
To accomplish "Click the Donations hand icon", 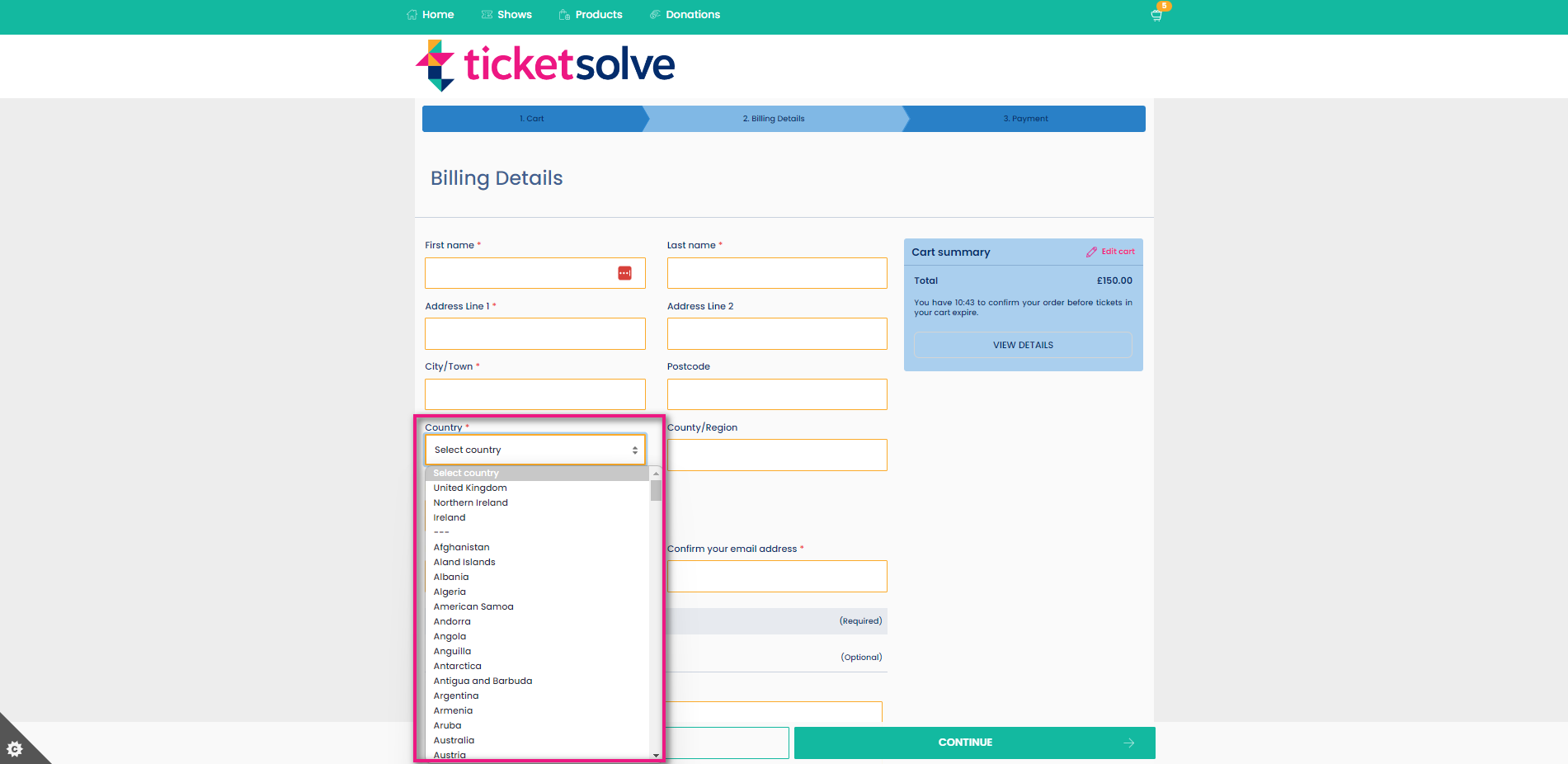I will (x=656, y=14).
